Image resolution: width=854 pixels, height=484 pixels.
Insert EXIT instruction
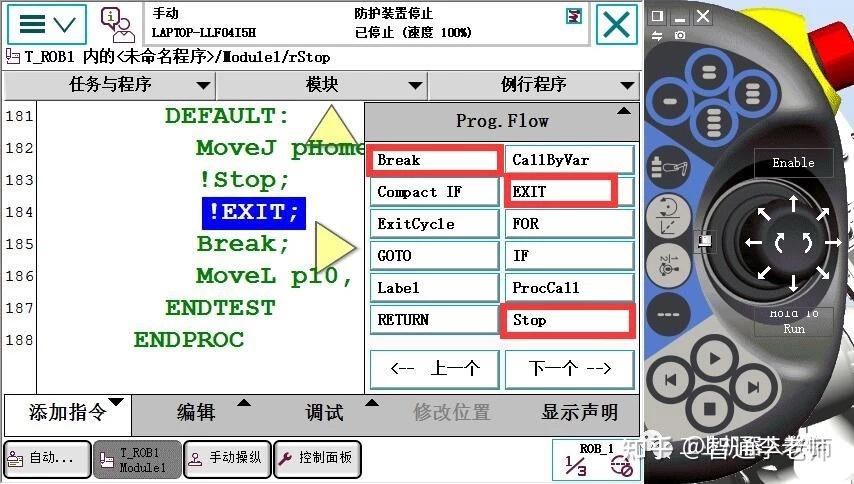(x=570, y=192)
